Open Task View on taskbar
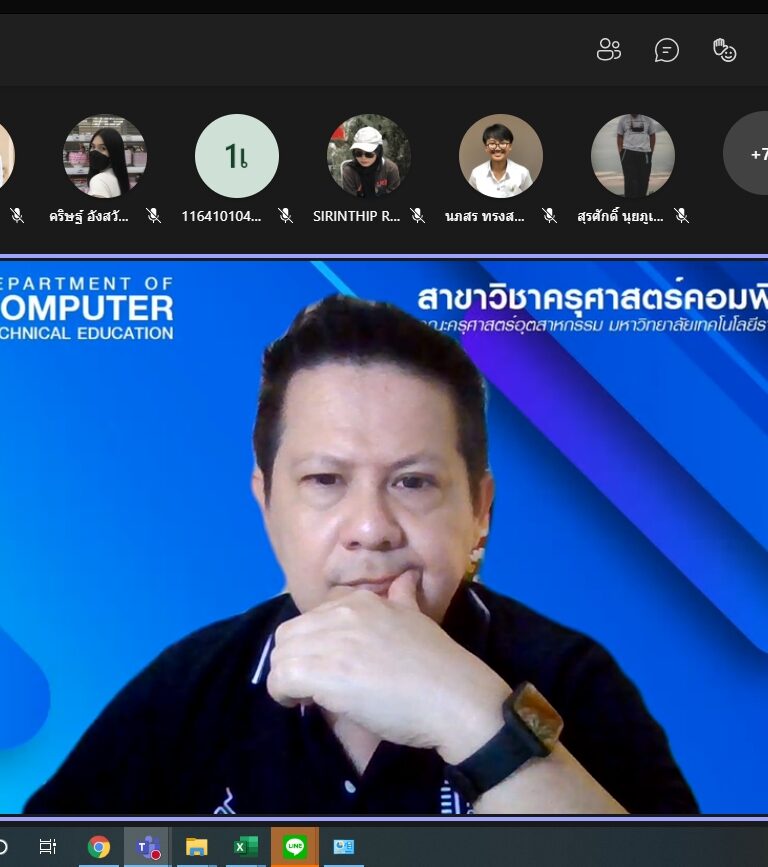This screenshot has width=768, height=867. coord(48,847)
